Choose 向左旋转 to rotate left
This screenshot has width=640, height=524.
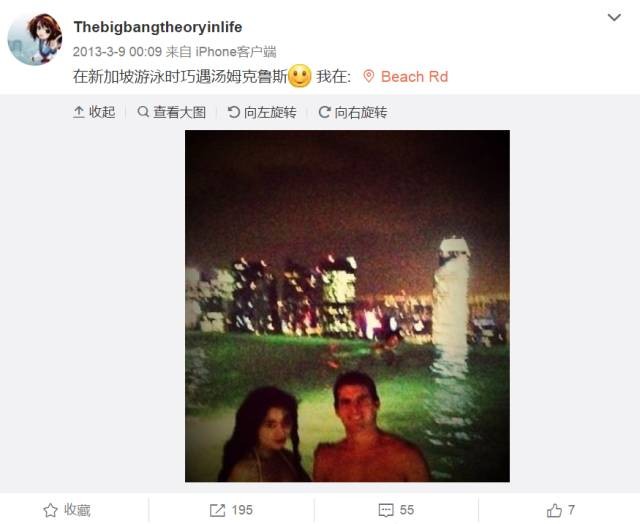pos(270,112)
